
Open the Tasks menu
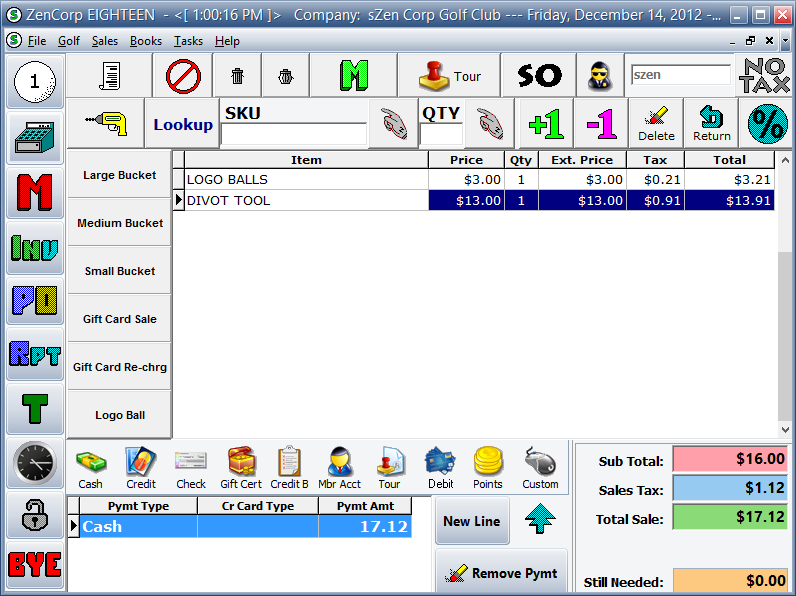point(188,41)
